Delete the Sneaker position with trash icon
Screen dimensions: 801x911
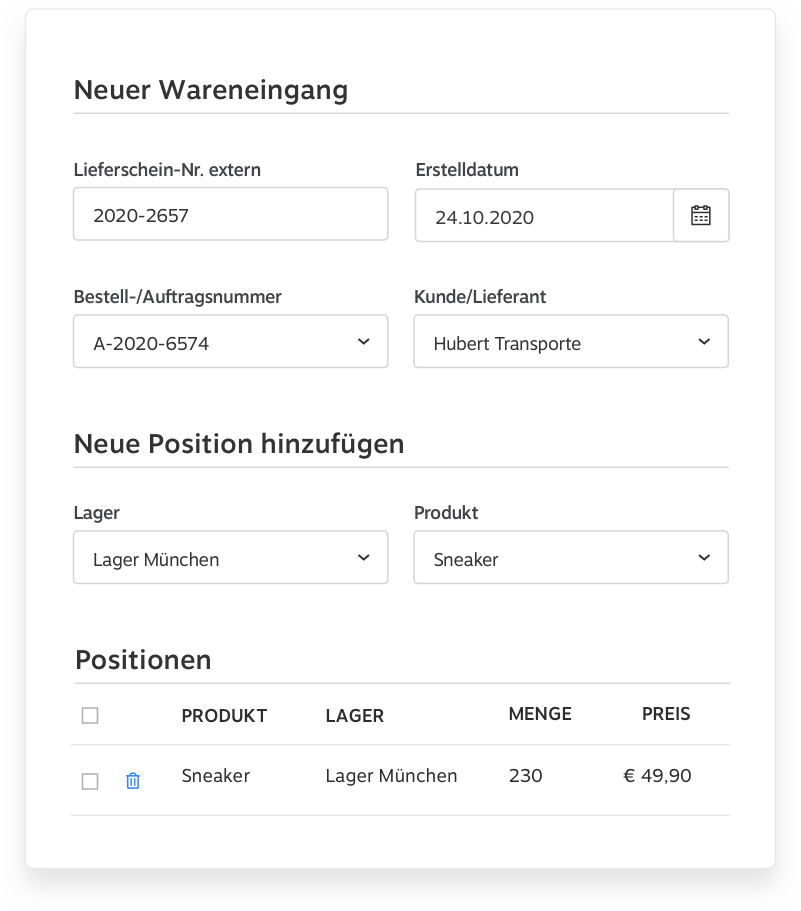click(x=133, y=780)
